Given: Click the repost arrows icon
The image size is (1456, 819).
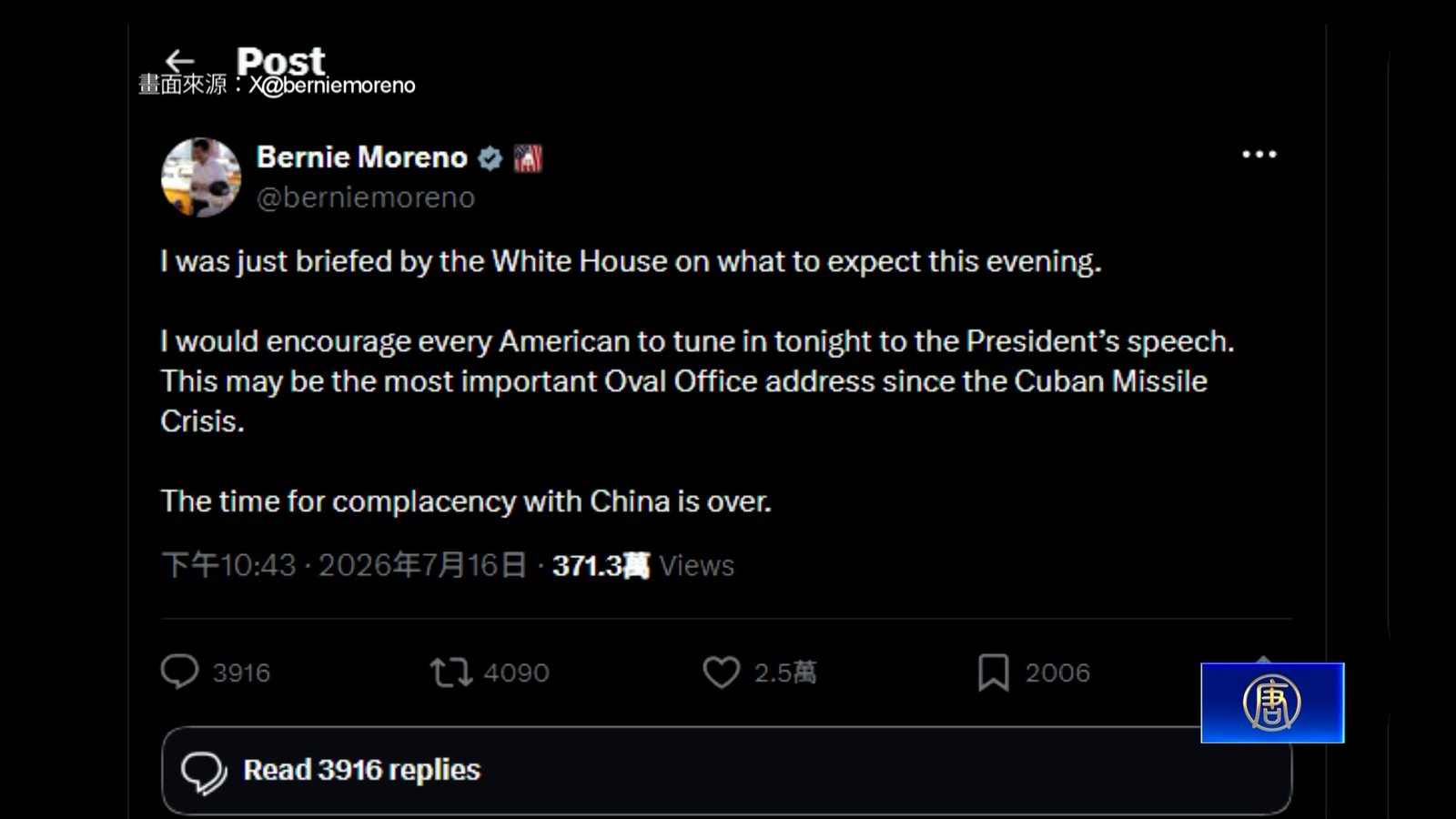Looking at the screenshot, I should [450, 672].
